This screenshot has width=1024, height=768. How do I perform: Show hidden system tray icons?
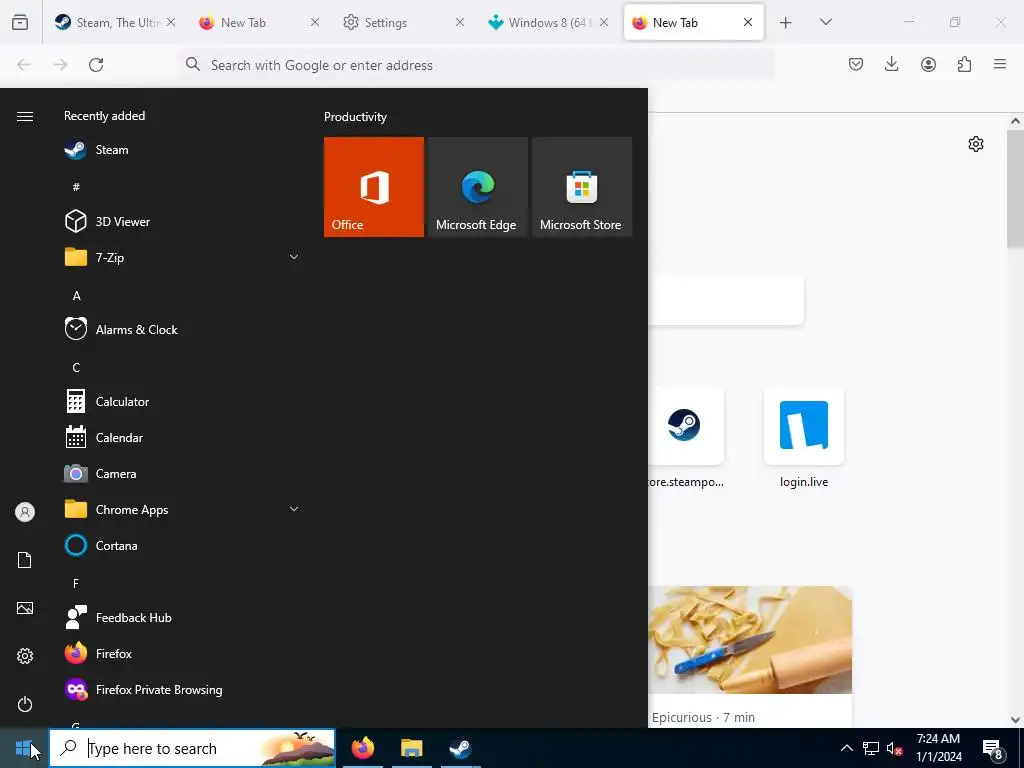(846, 748)
